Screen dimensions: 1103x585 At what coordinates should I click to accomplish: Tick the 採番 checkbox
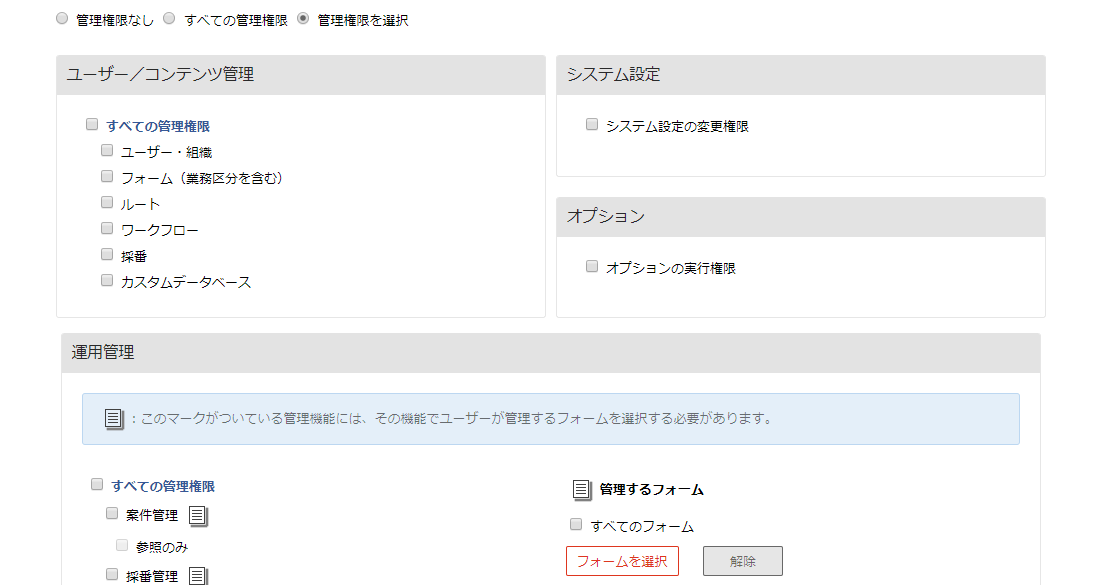click(x=107, y=255)
